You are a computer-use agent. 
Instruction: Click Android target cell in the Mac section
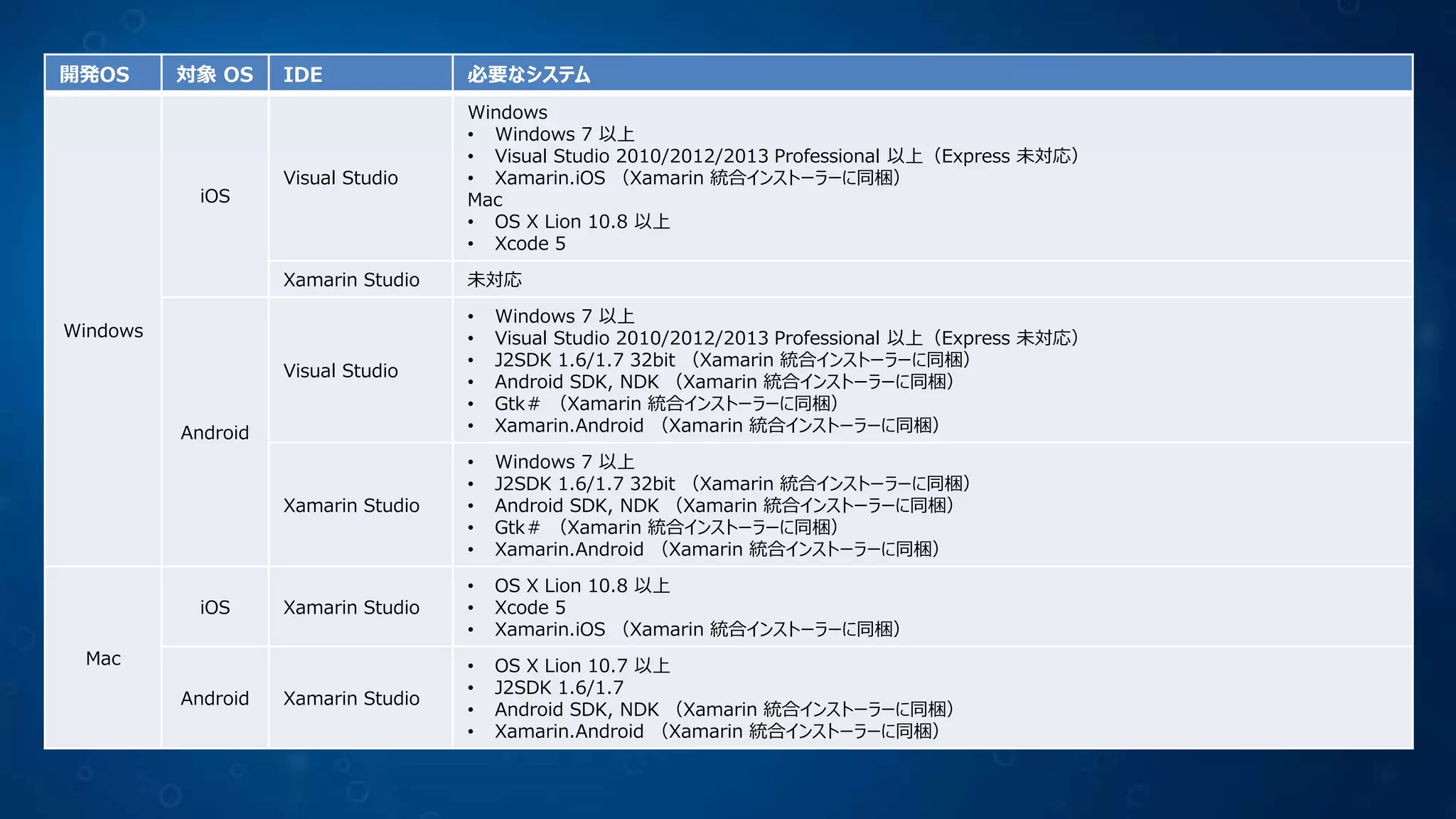[215, 698]
